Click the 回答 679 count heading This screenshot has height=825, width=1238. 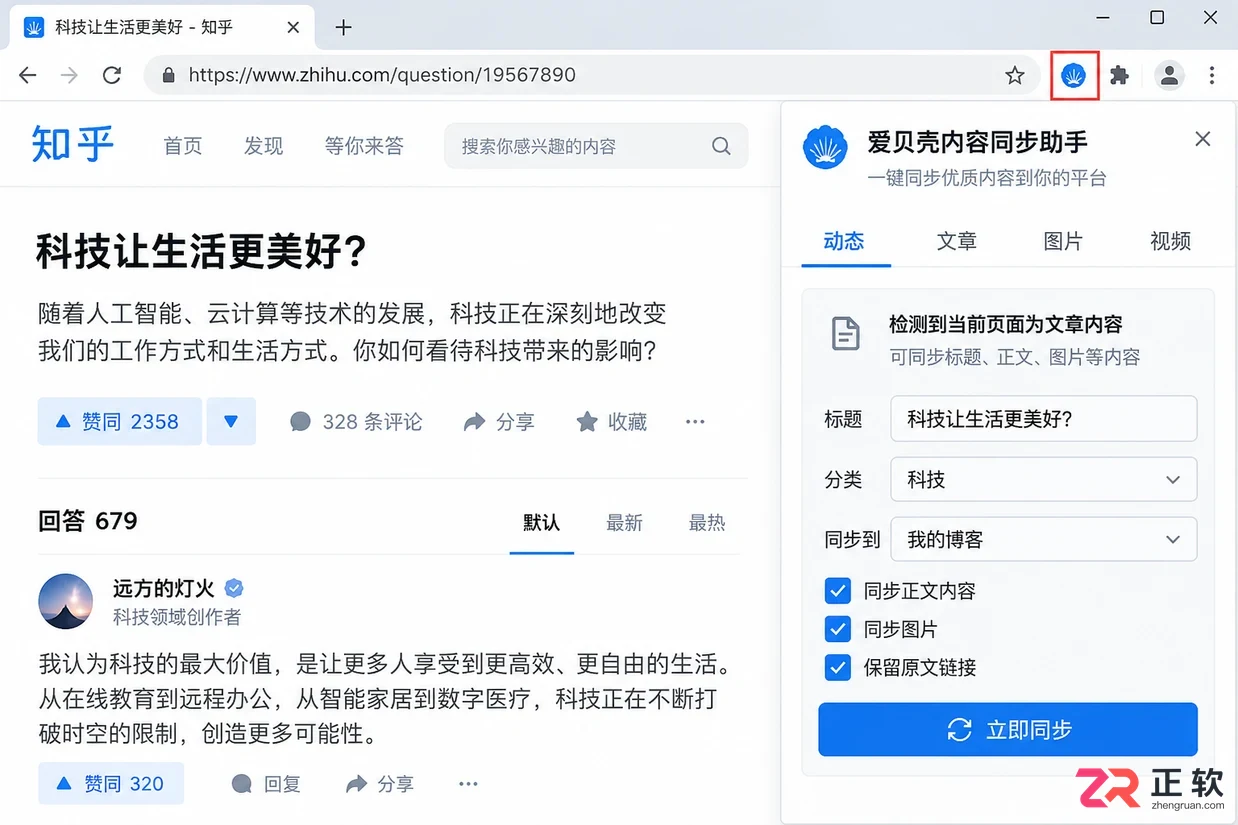[88, 521]
